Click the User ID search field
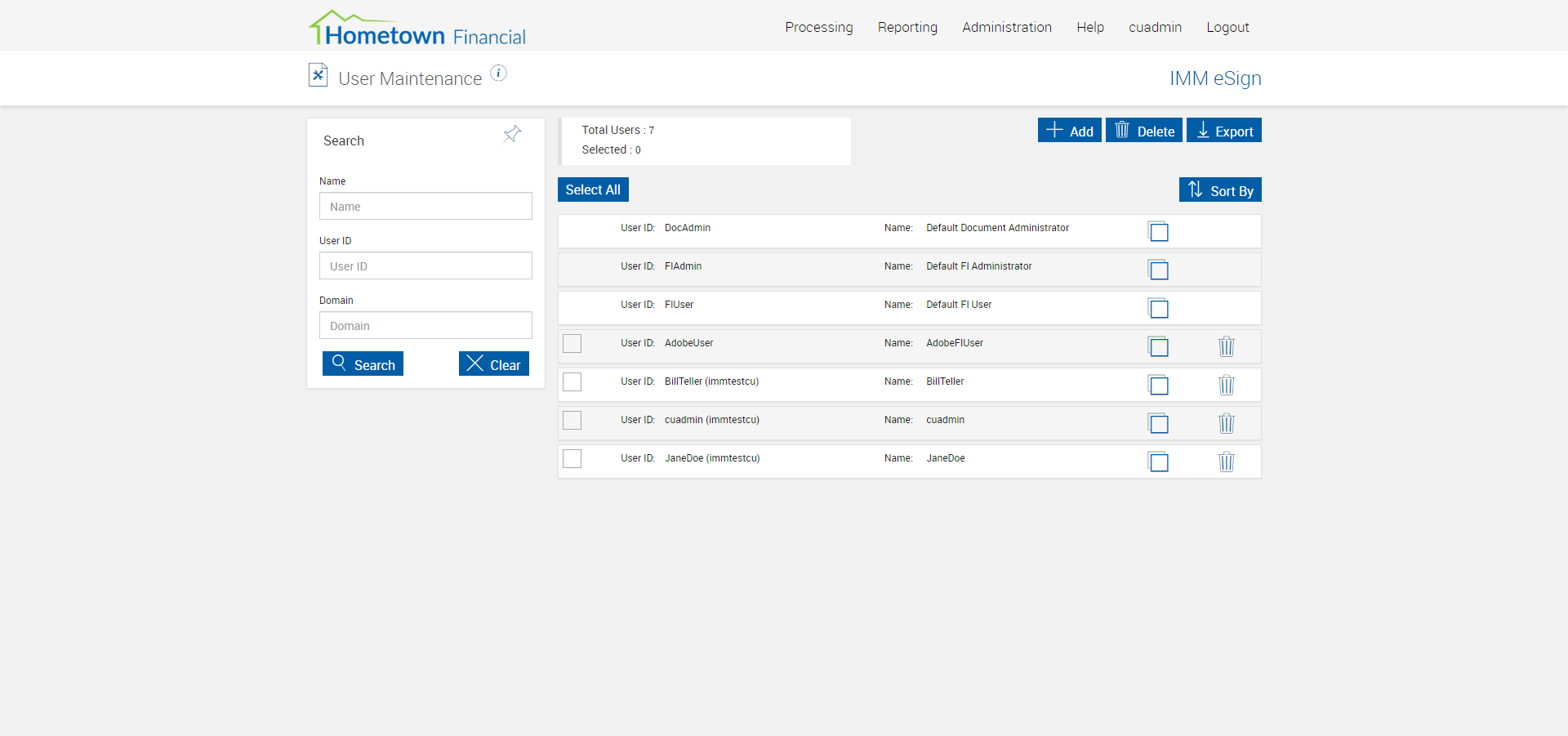Screen dimensions: 1568x736 [425, 265]
